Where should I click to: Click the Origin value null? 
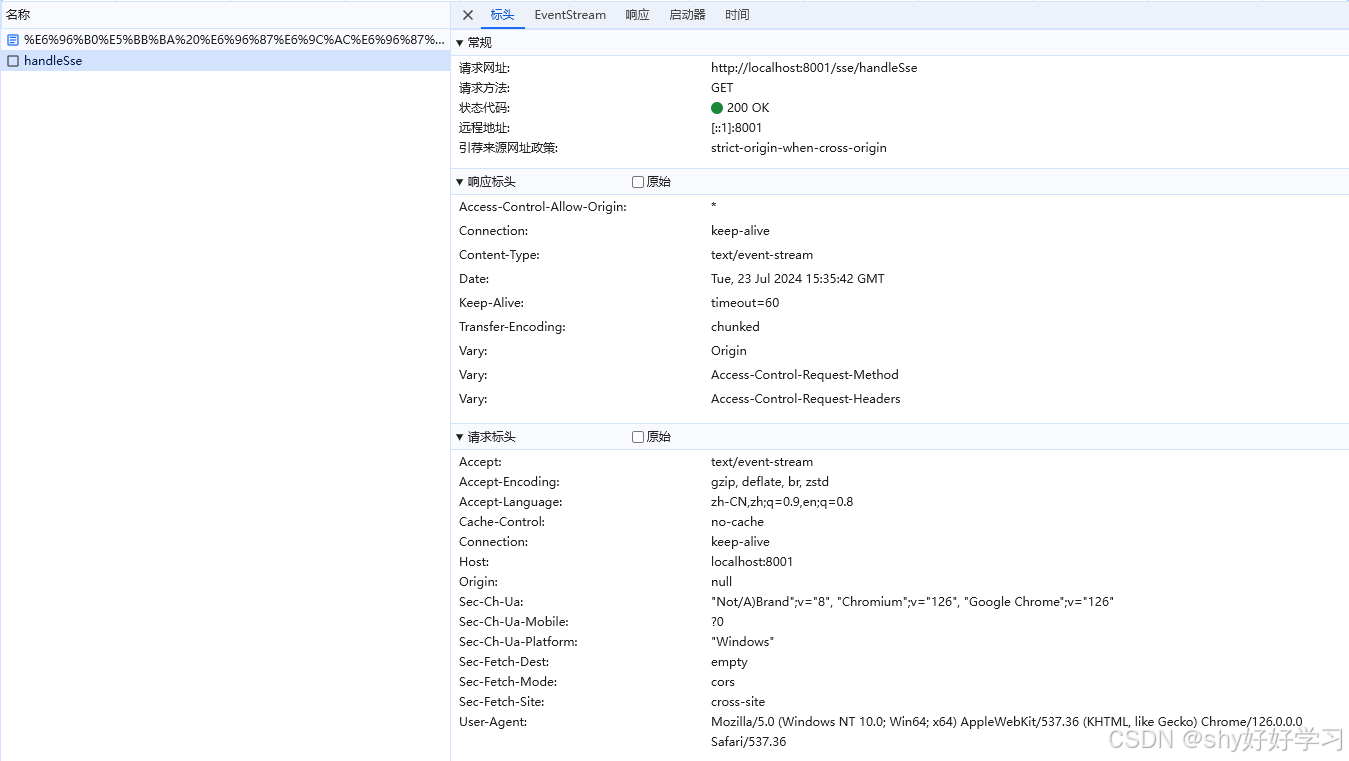point(721,582)
